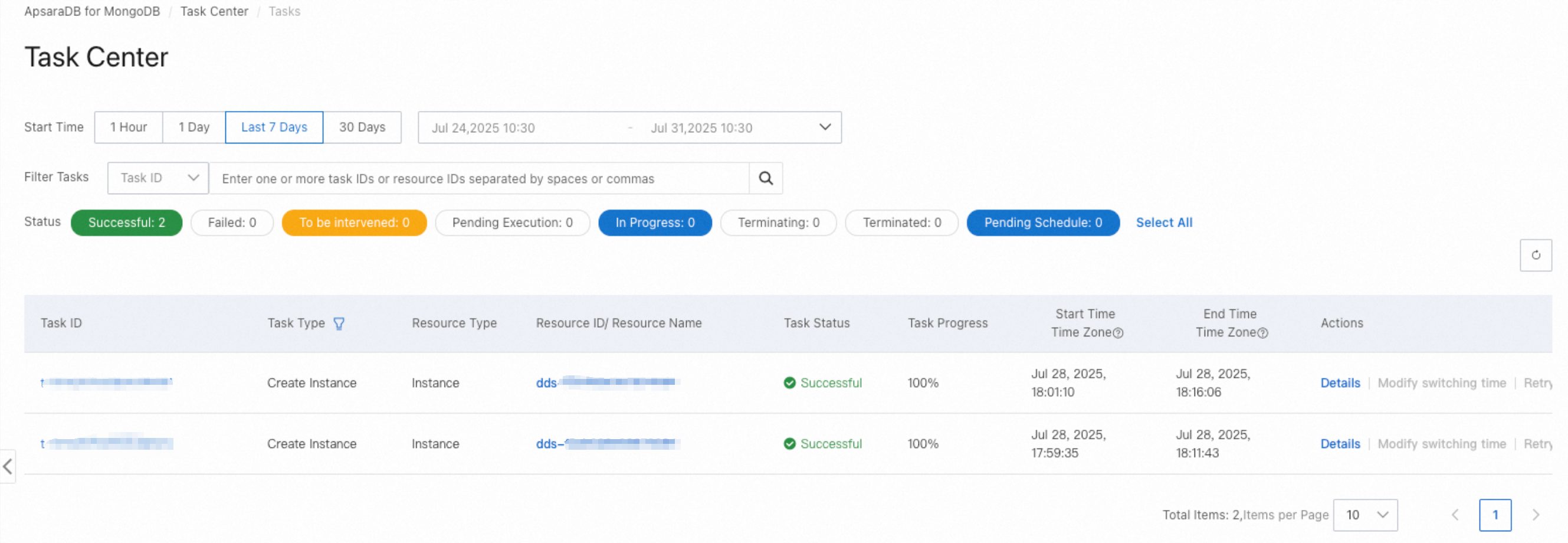Go to the previous page arrow

tap(1455, 515)
